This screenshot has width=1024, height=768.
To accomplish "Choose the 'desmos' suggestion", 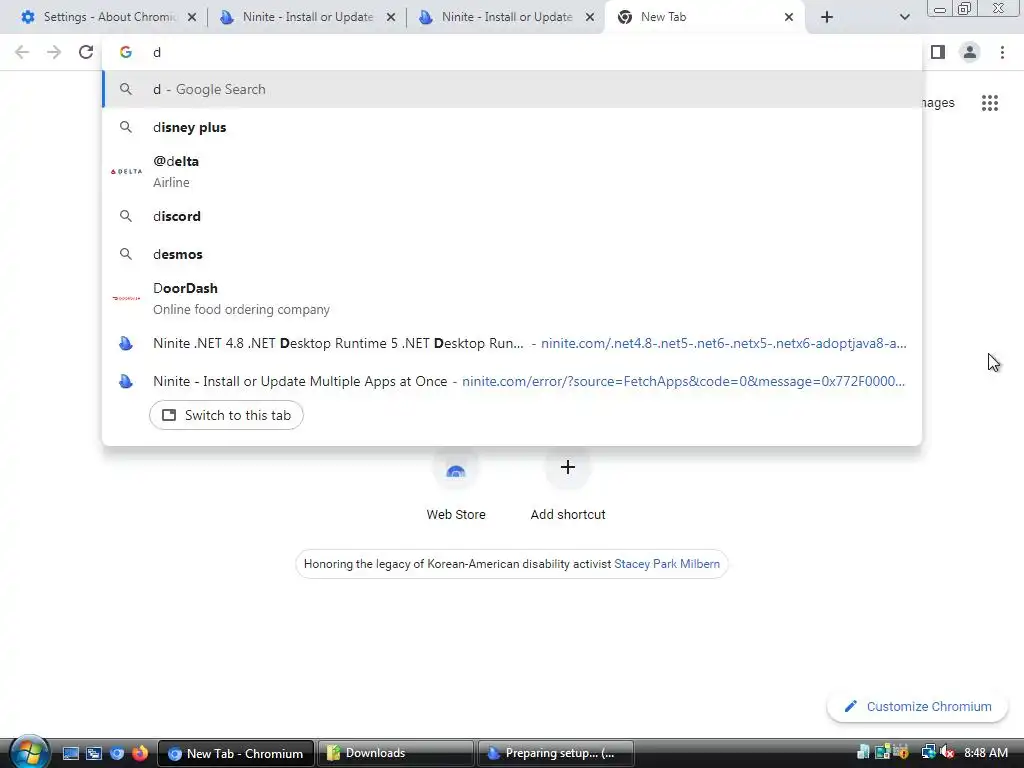I will 512,254.
